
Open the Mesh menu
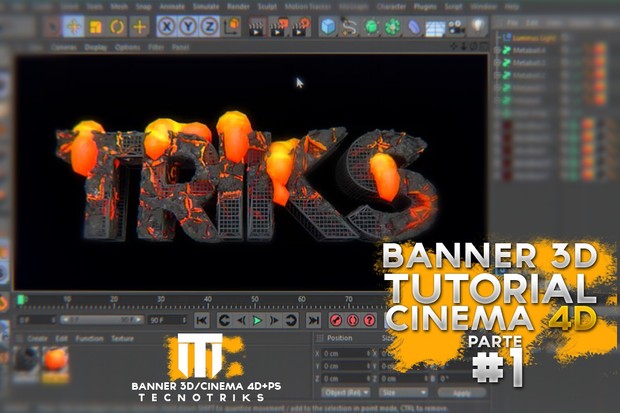(x=119, y=7)
